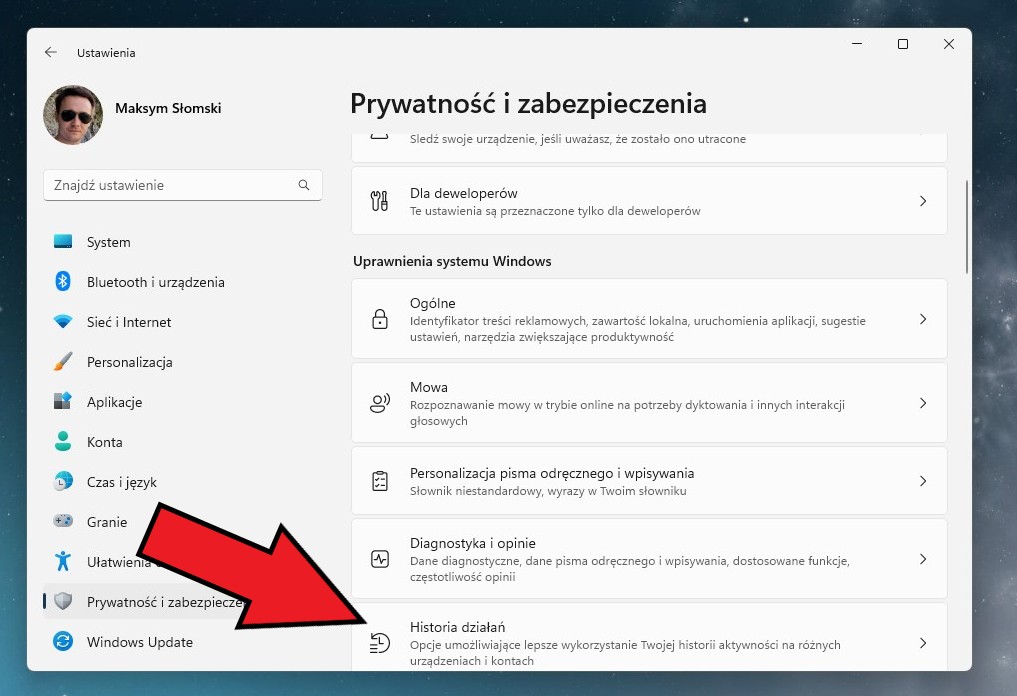Click the speech icon beside Mowa
Image resolution: width=1017 pixels, height=696 pixels.
coord(379,403)
